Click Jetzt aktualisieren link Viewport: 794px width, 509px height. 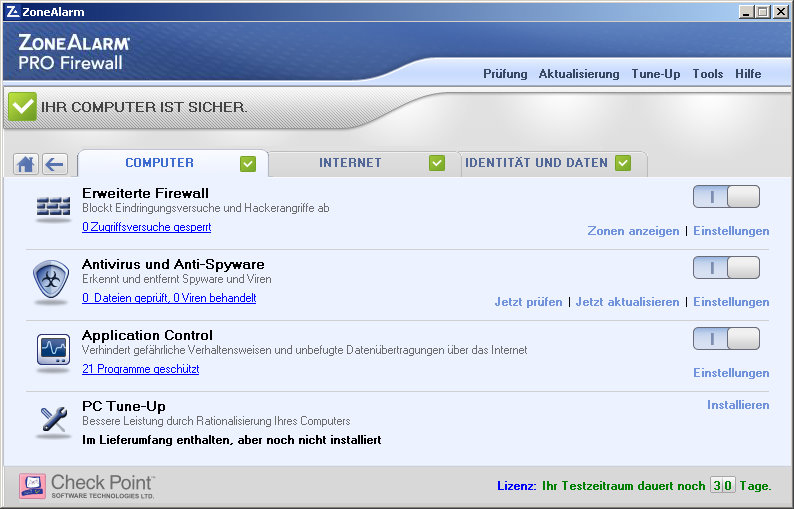[x=627, y=302]
